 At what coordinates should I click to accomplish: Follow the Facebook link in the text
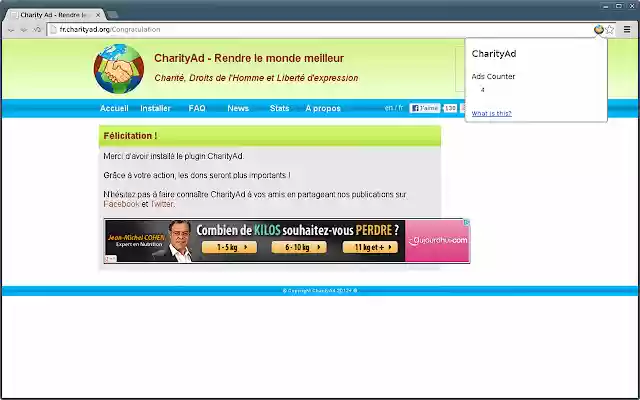(x=121, y=204)
